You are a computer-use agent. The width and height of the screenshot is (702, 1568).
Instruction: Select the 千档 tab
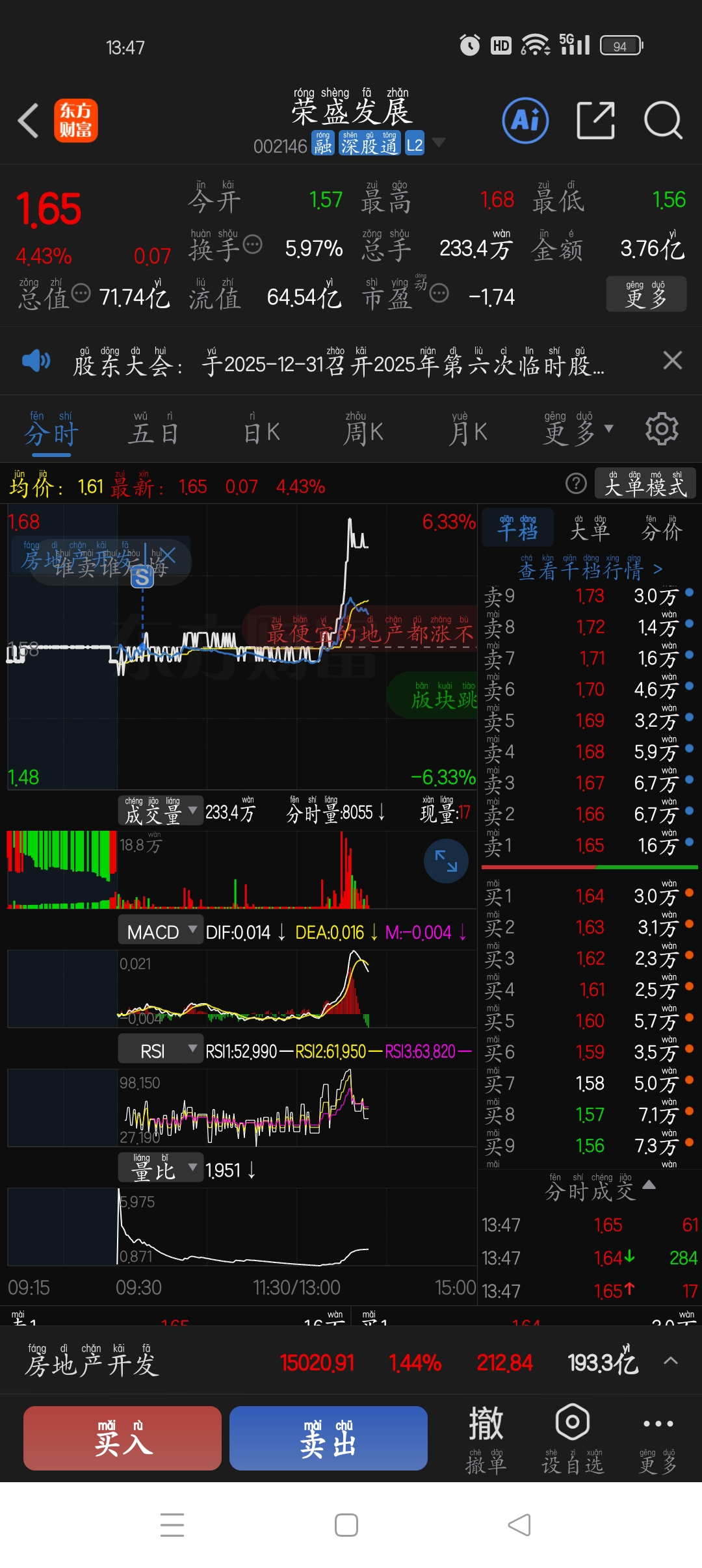[517, 527]
